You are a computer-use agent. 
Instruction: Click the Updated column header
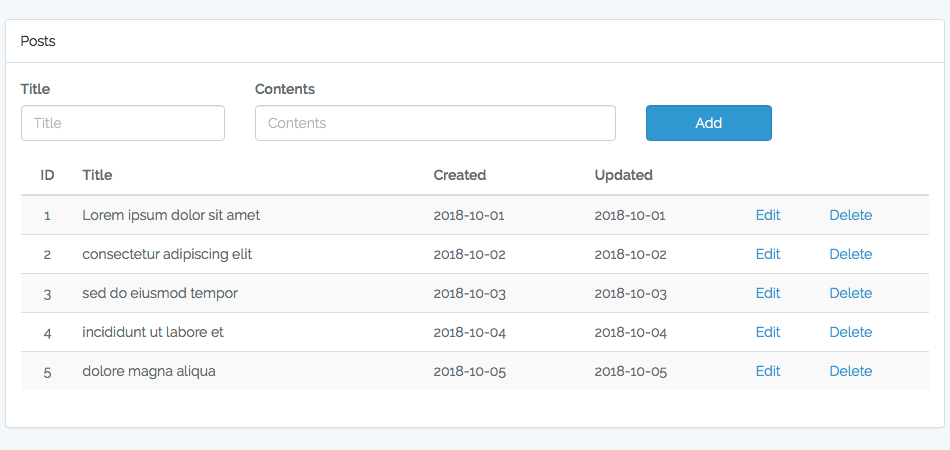pos(623,175)
